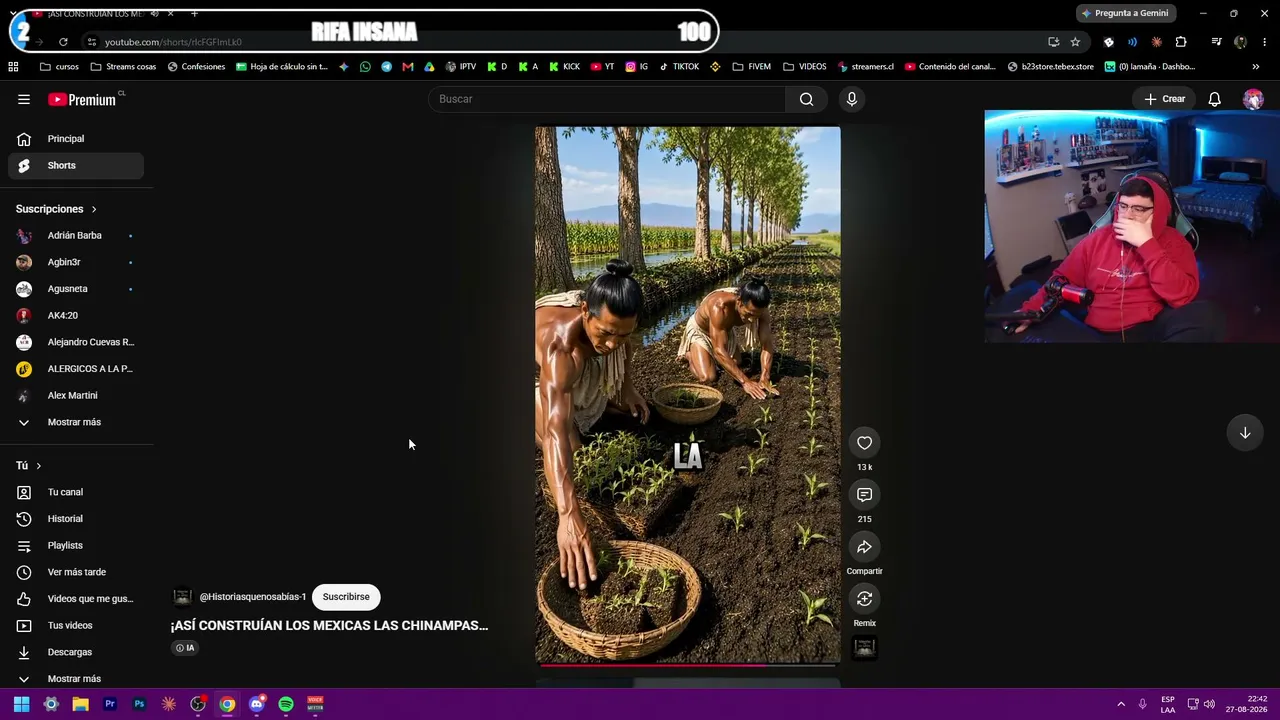Open the streamers.cl bookmark
The image size is (1280, 720).
tap(865, 67)
